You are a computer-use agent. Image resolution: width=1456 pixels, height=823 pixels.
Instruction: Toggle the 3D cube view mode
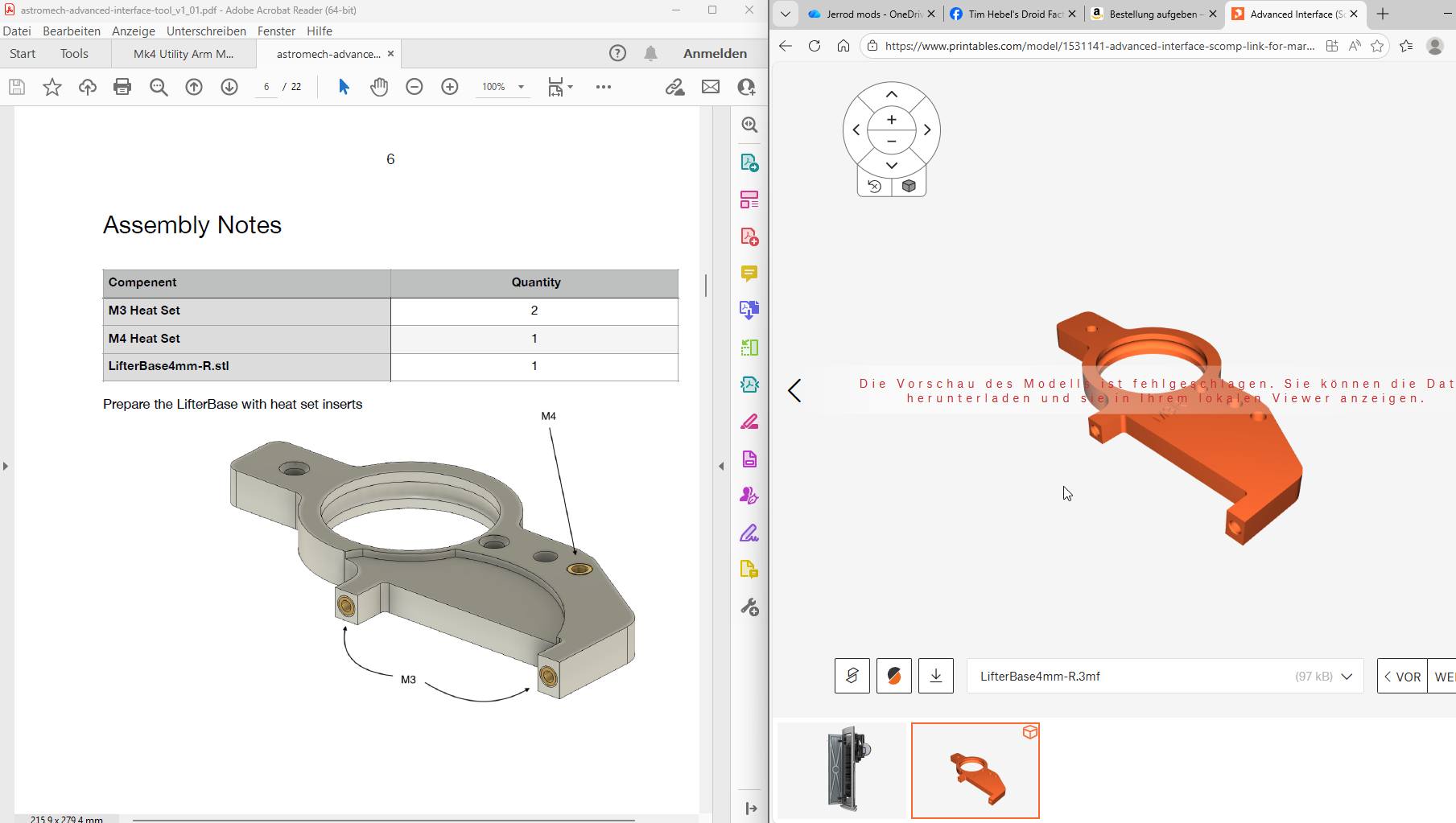909,186
